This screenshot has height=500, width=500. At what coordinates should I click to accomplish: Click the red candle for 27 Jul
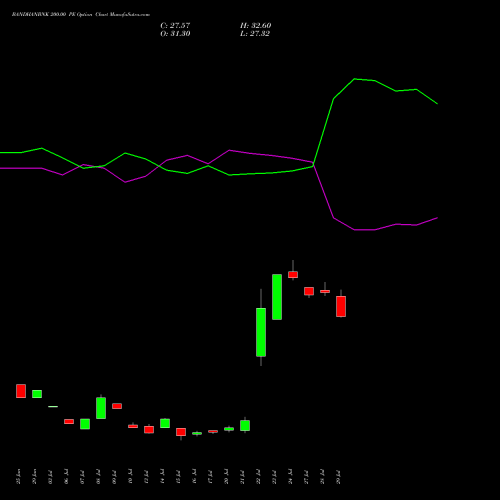(309, 291)
